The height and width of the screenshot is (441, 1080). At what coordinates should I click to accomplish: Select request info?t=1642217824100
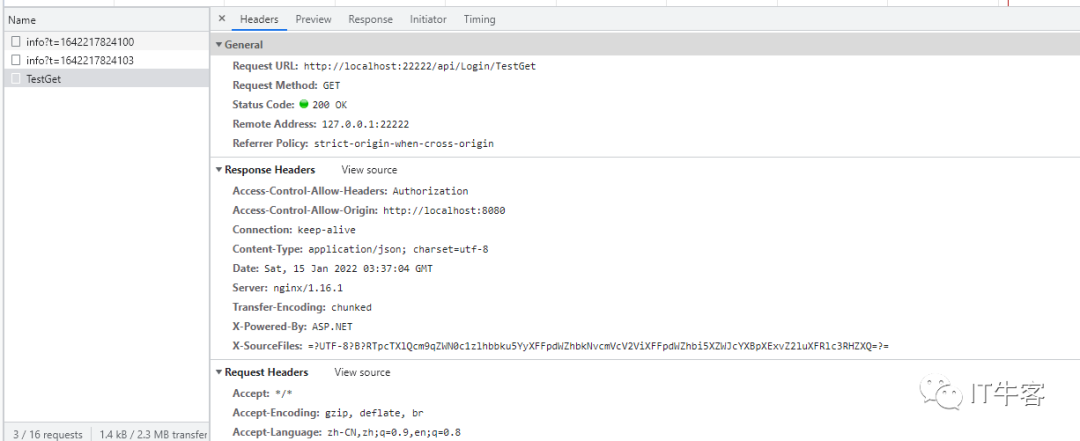pyautogui.click(x=106, y=42)
